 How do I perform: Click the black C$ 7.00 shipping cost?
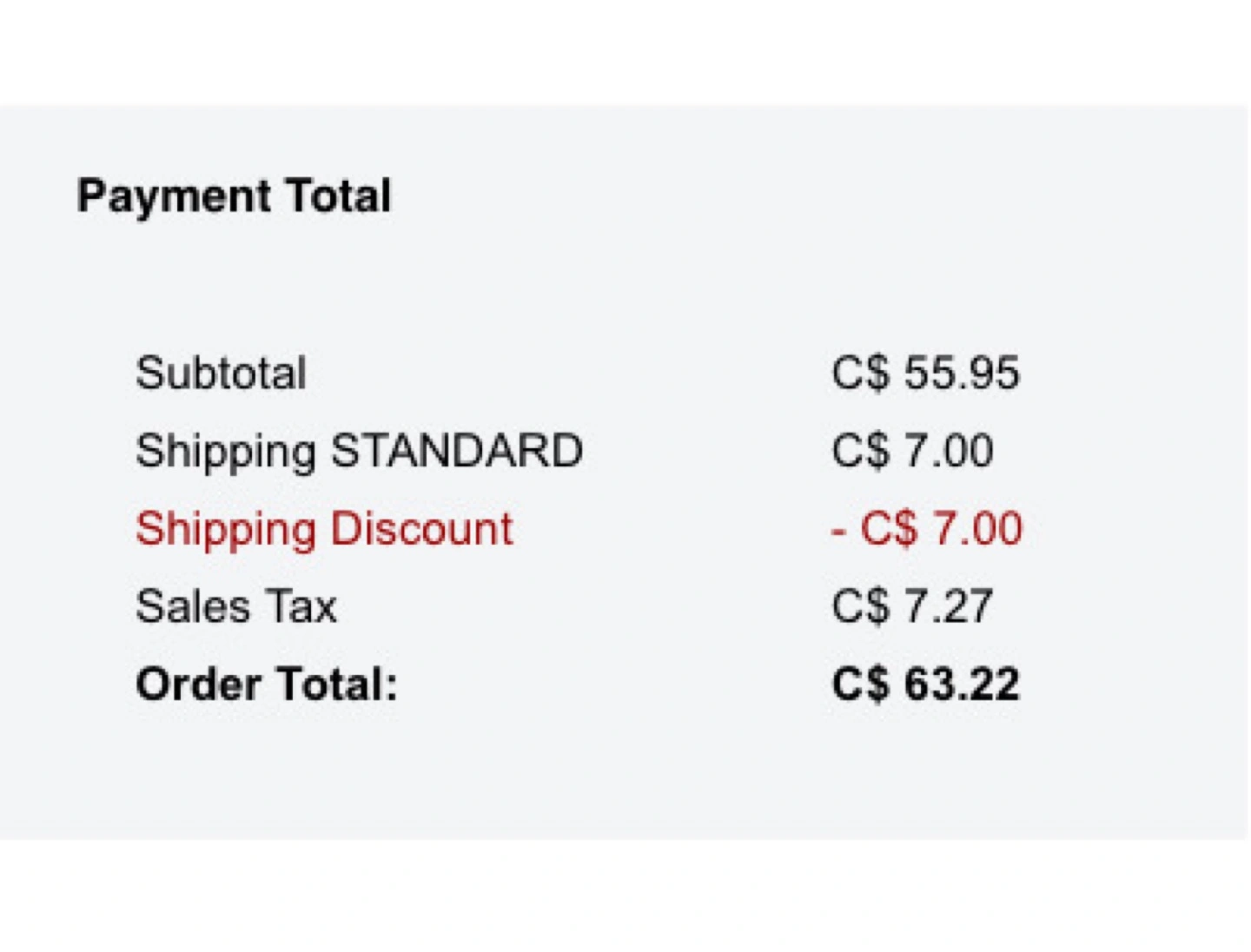point(912,451)
